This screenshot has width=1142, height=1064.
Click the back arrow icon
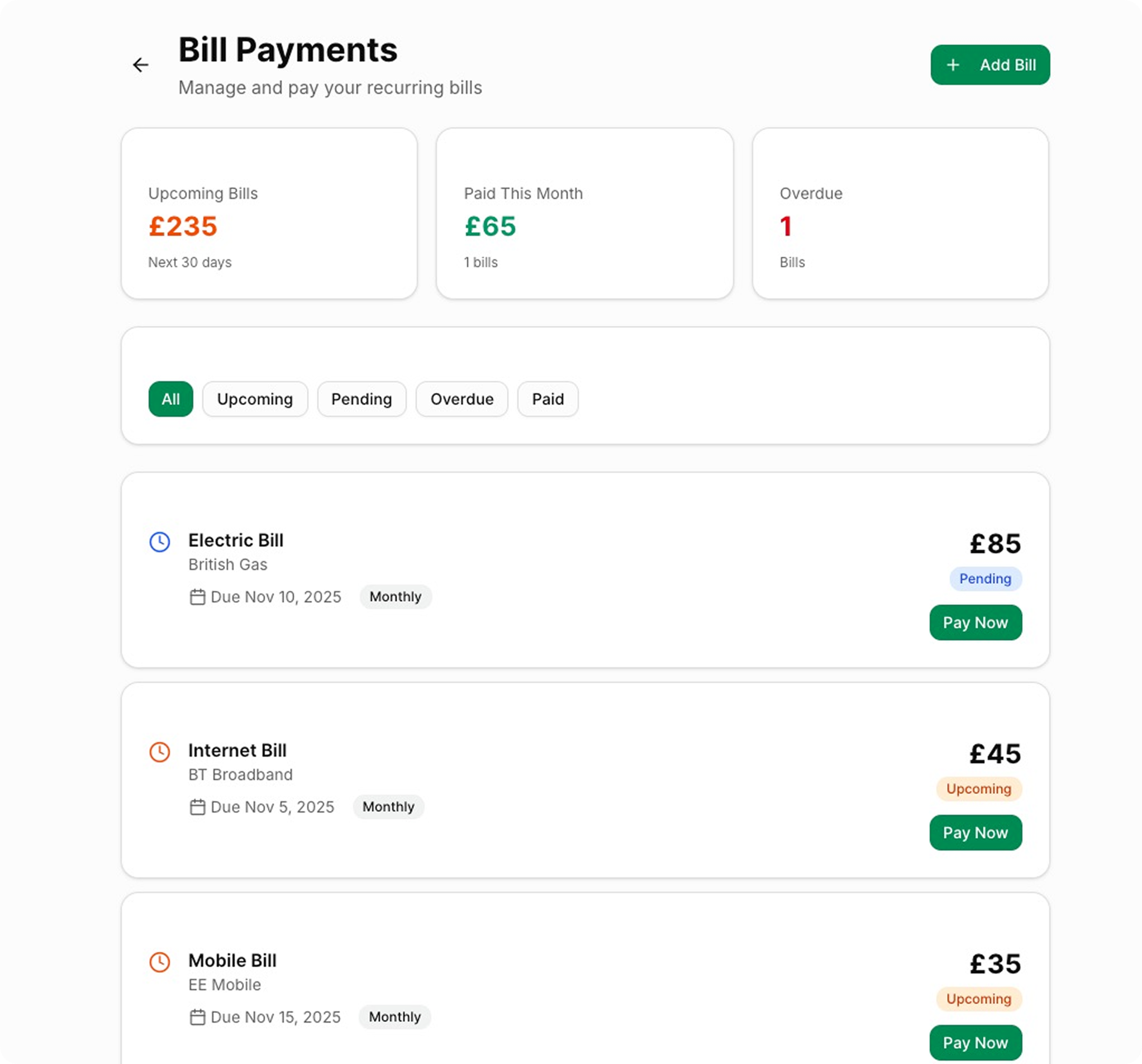pos(141,65)
